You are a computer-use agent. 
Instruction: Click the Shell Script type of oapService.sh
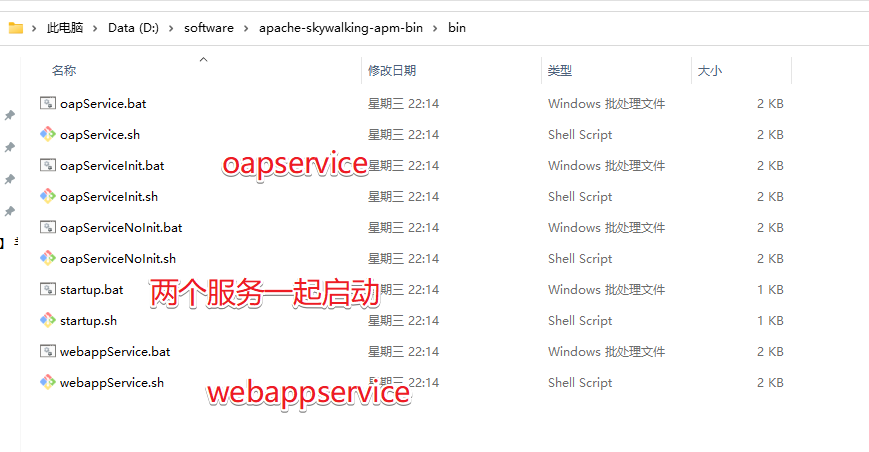click(x=580, y=135)
